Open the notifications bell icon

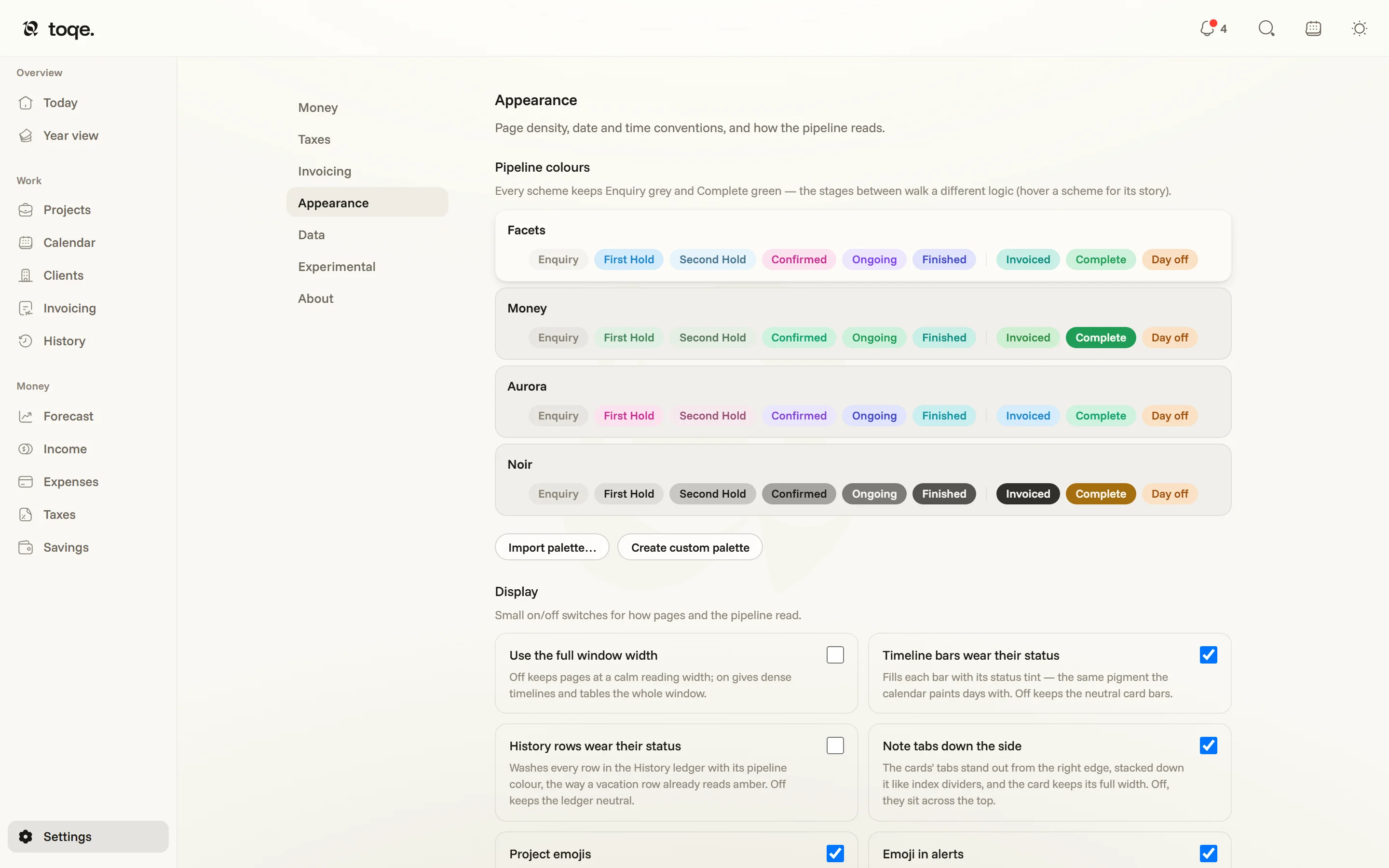[x=1207, y=28]
